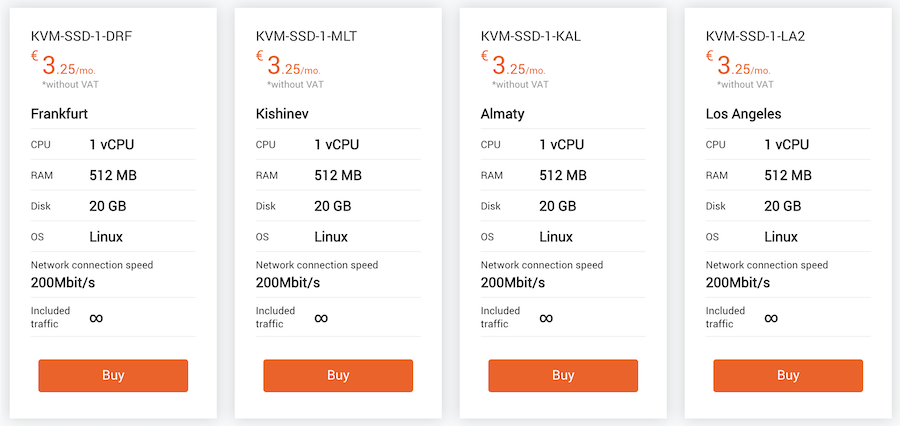Select the KVM-SSD-1-DRF plan title
Viewport: 900px width, 426px height.
tap(82, 37)
